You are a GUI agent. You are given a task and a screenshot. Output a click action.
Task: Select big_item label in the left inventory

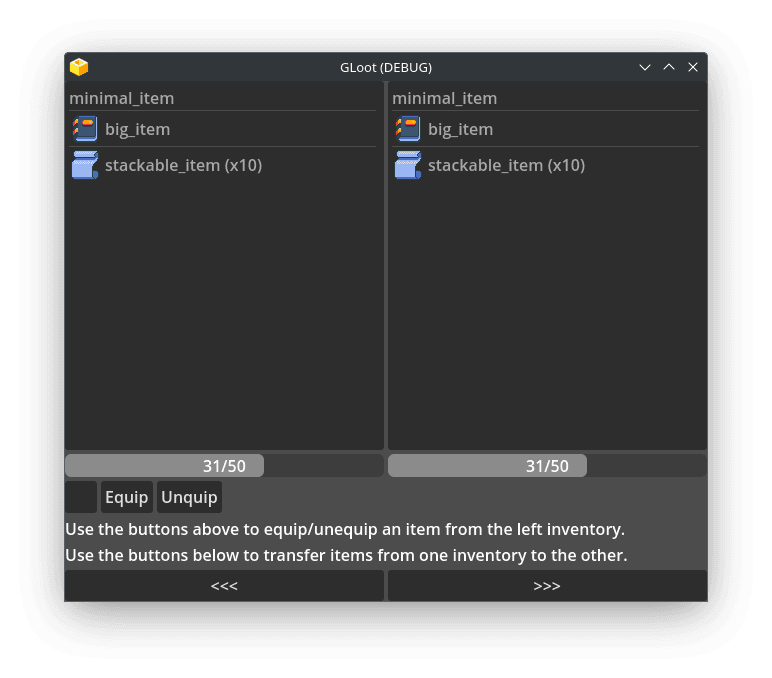click(137, 129)
